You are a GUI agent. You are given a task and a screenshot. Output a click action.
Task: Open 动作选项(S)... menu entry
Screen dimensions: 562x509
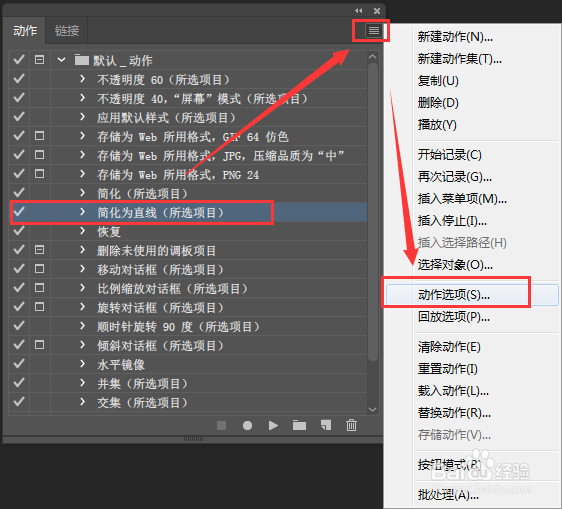471,295
